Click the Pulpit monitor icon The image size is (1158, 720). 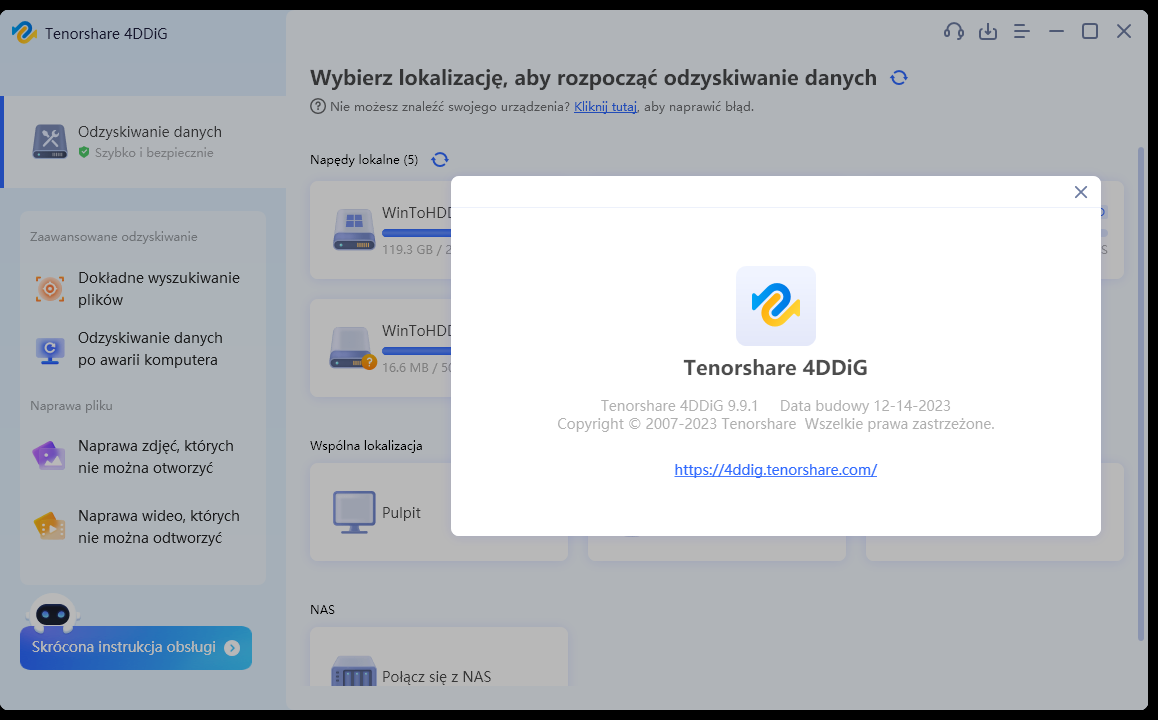coord(354,512)
